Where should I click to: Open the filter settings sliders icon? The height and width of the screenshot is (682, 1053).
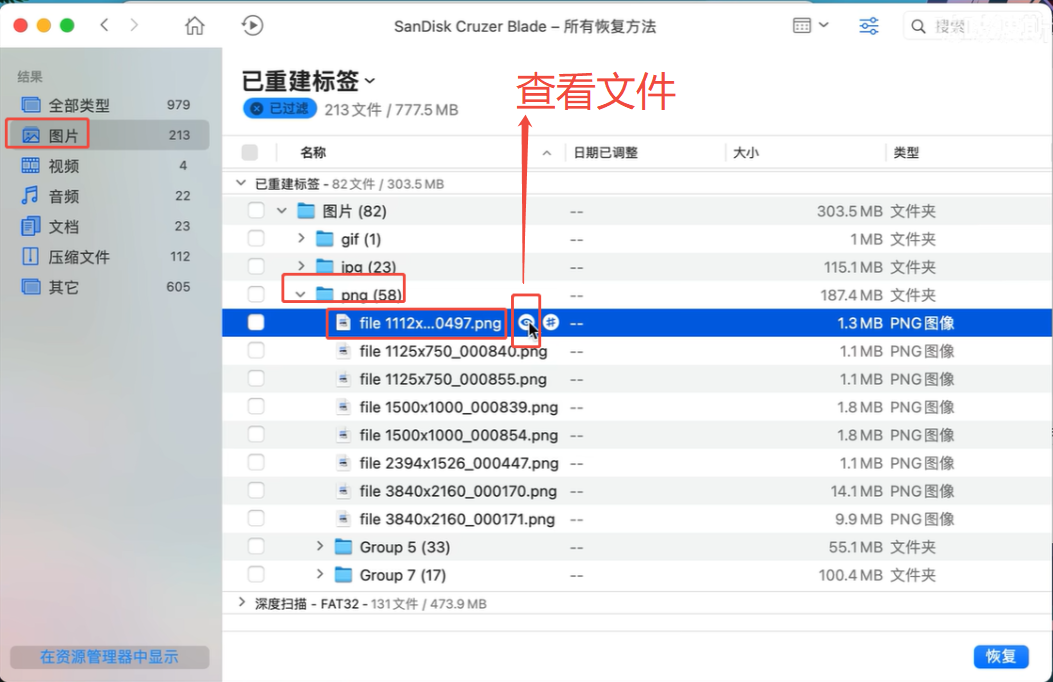tap(869, 26)
